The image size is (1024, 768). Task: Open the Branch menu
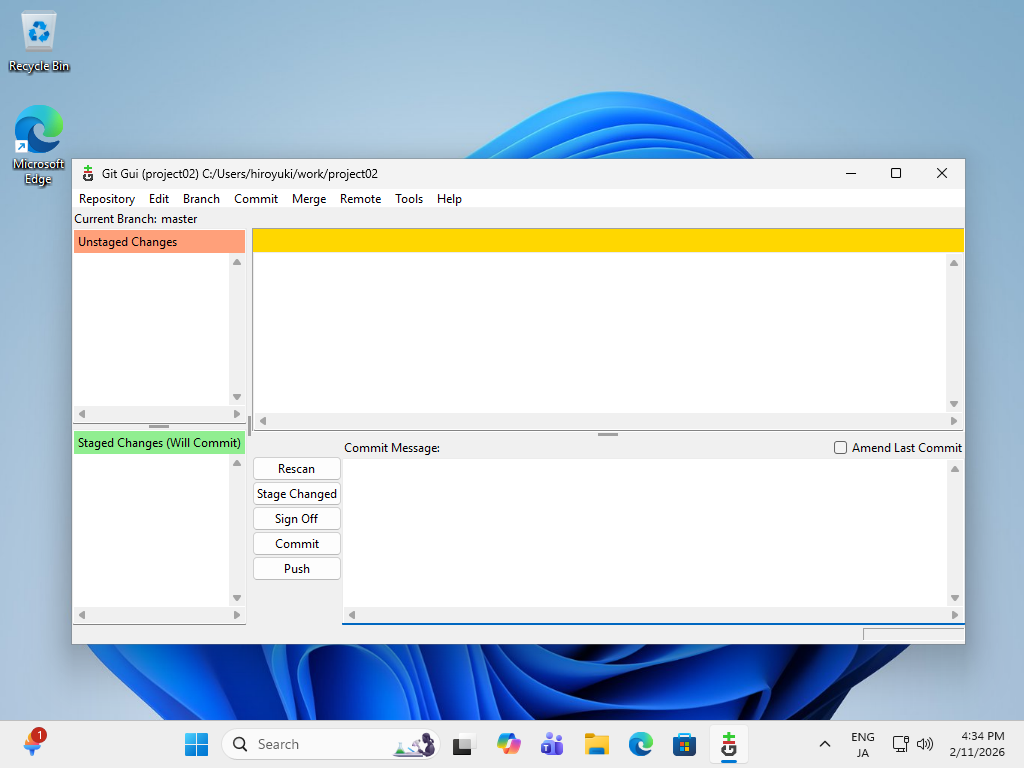(201, 199)
